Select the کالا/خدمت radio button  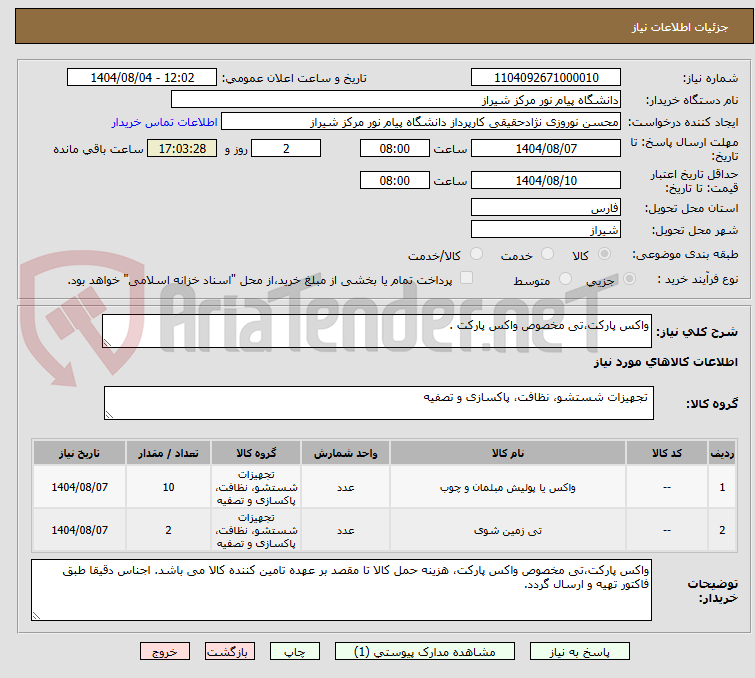[x=476, y=254]
